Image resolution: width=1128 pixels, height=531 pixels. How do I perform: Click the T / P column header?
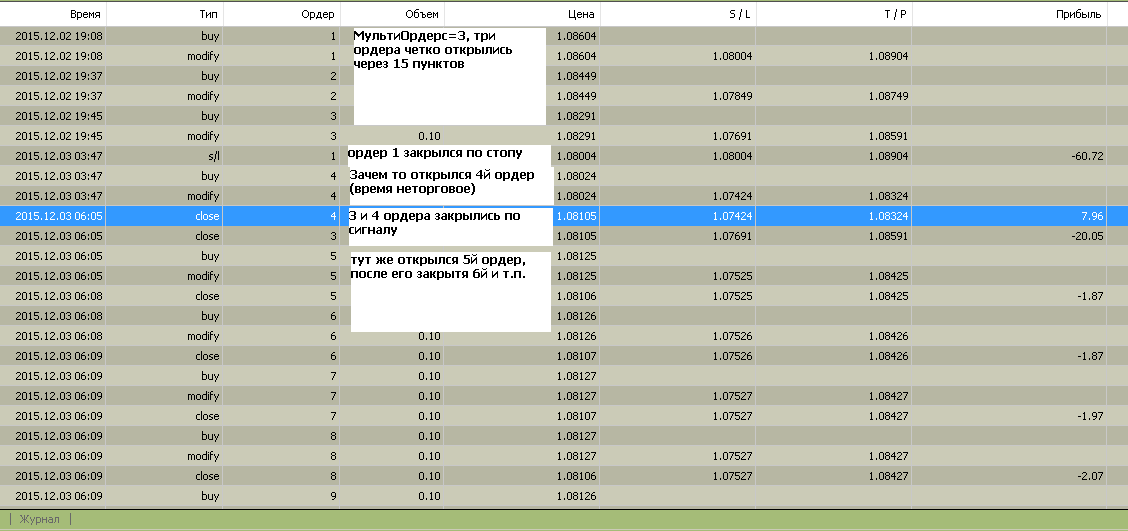(896, 14)
